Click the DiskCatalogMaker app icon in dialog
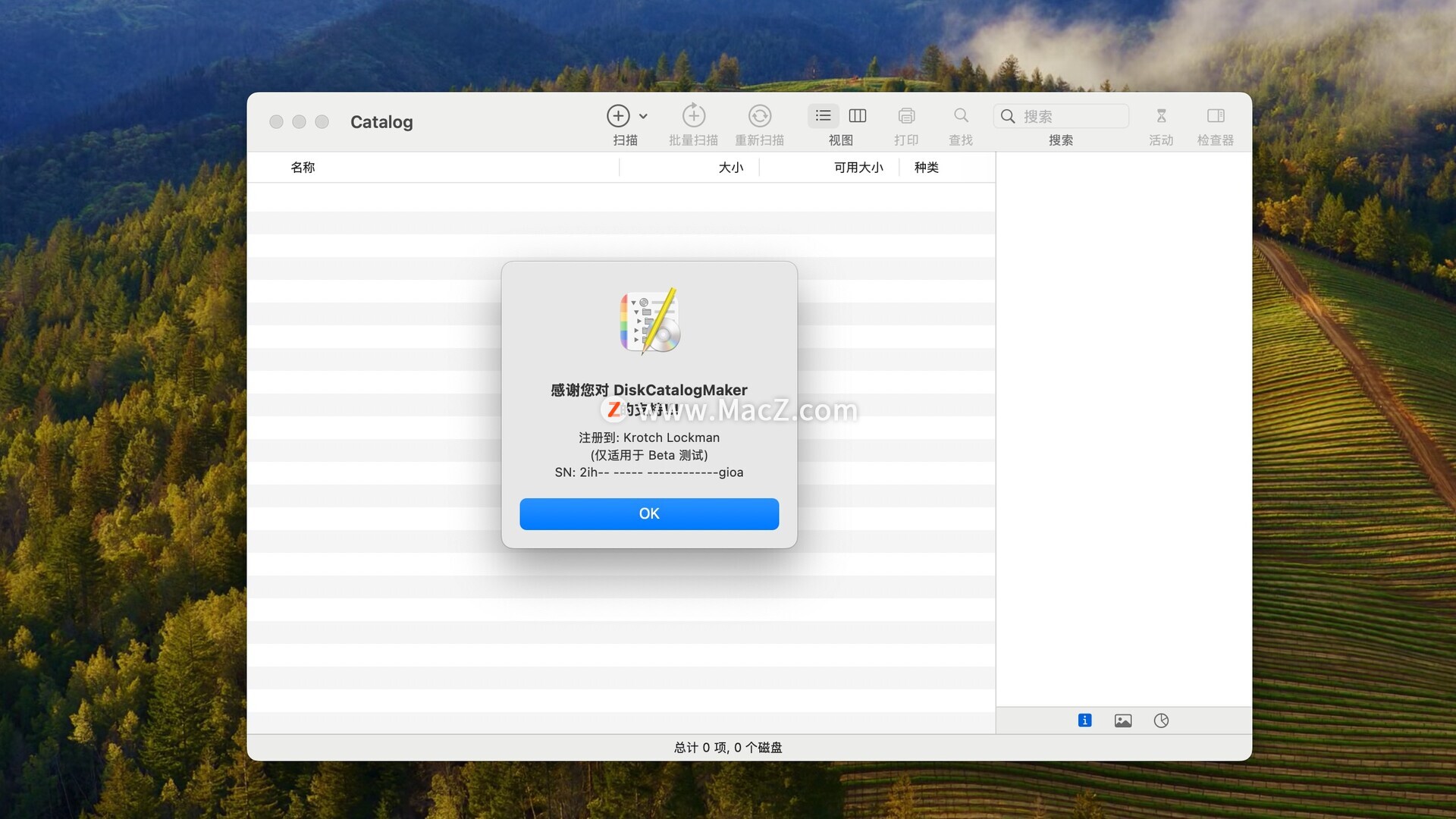The image size is (1456, 819). pos(649,321)
